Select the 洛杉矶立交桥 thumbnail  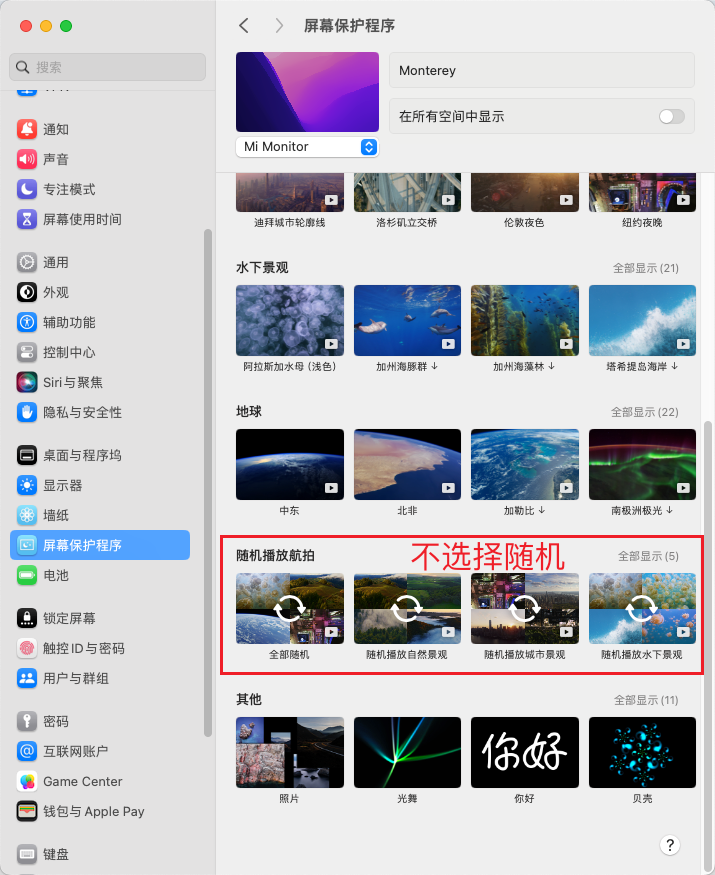click(x=407, y=193)
